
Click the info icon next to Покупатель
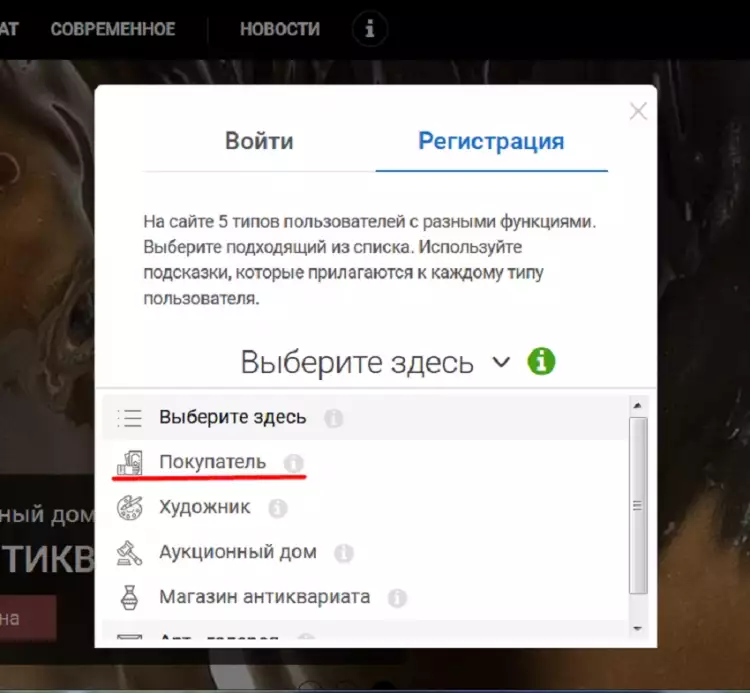pyautogui.click(x=293, y=463)
